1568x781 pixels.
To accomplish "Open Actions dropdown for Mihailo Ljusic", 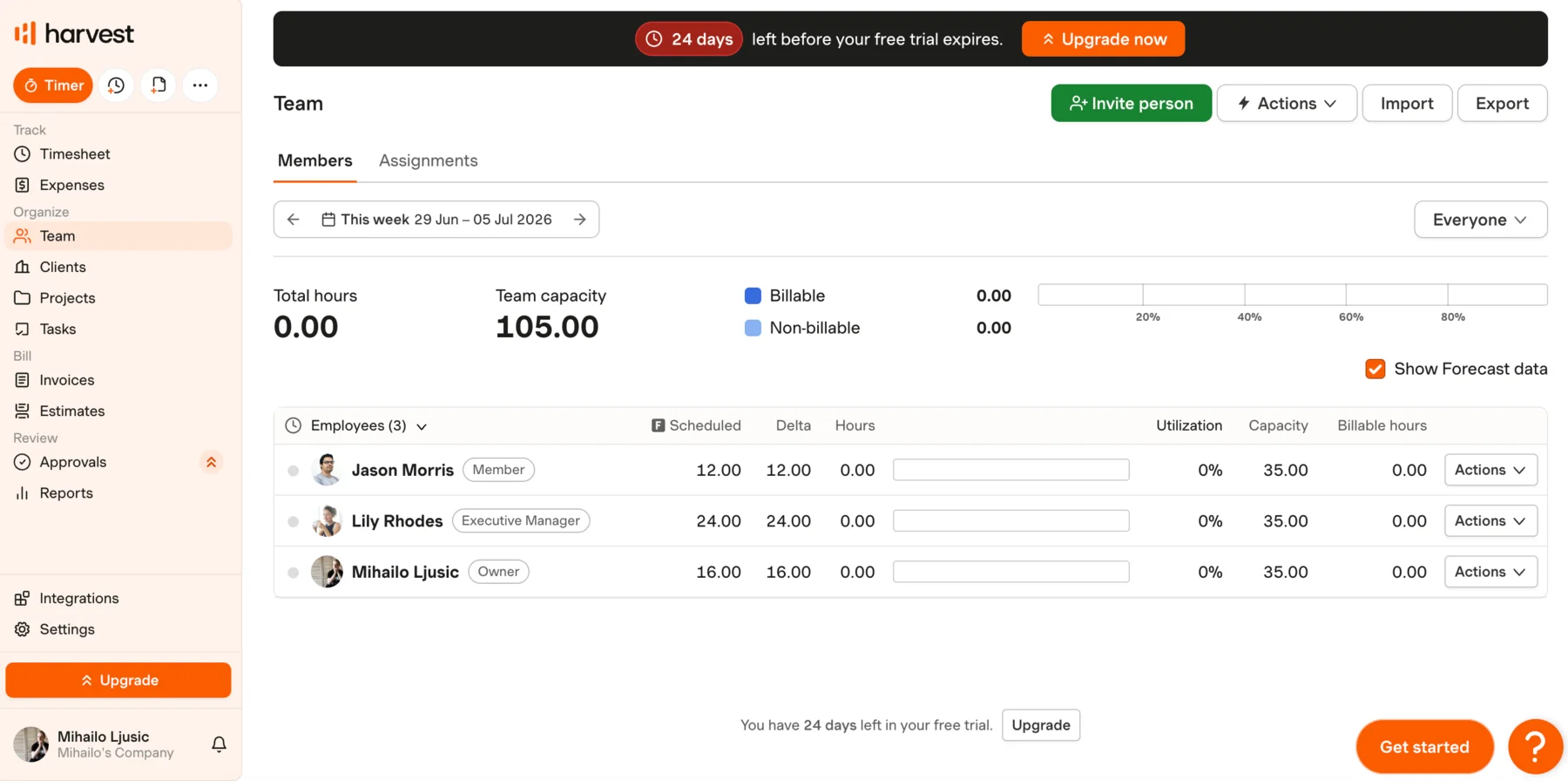I will click(1490, 572).
